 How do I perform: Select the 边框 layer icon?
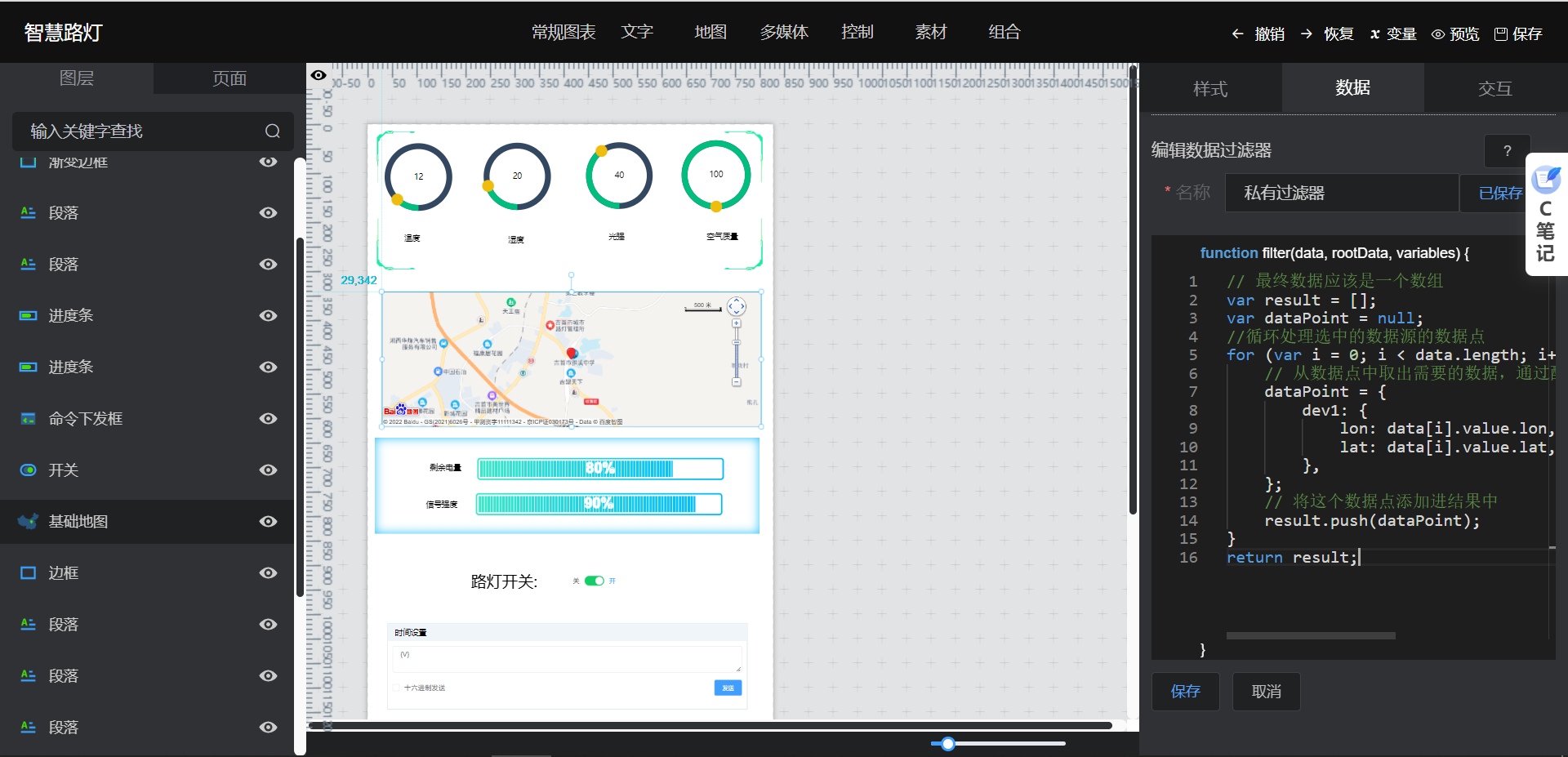pyautogui.click(x=28, y=572)
